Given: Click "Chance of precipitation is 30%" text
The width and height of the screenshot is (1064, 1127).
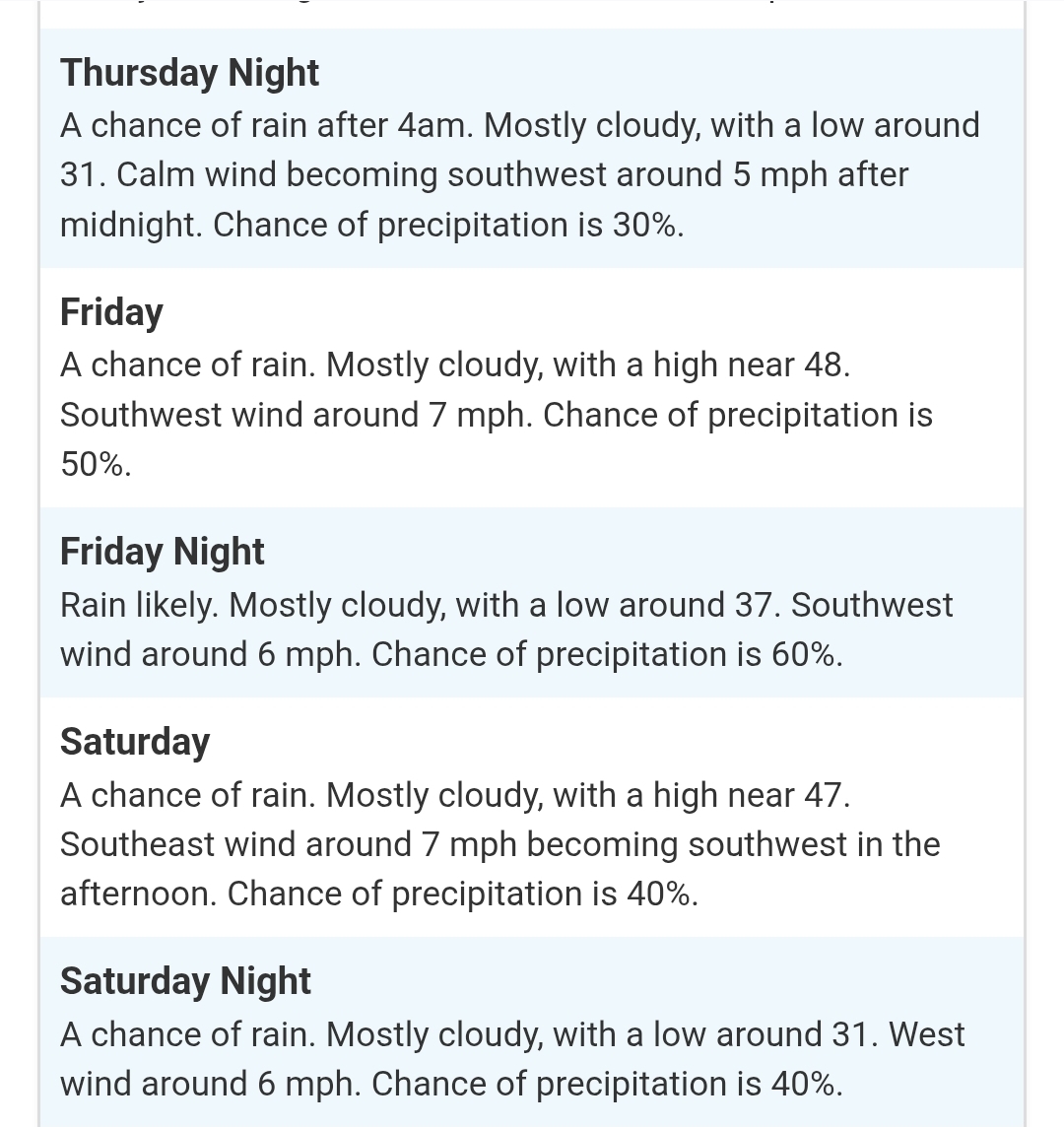Looking at the screenshot, I should click(x=447, y=225).
